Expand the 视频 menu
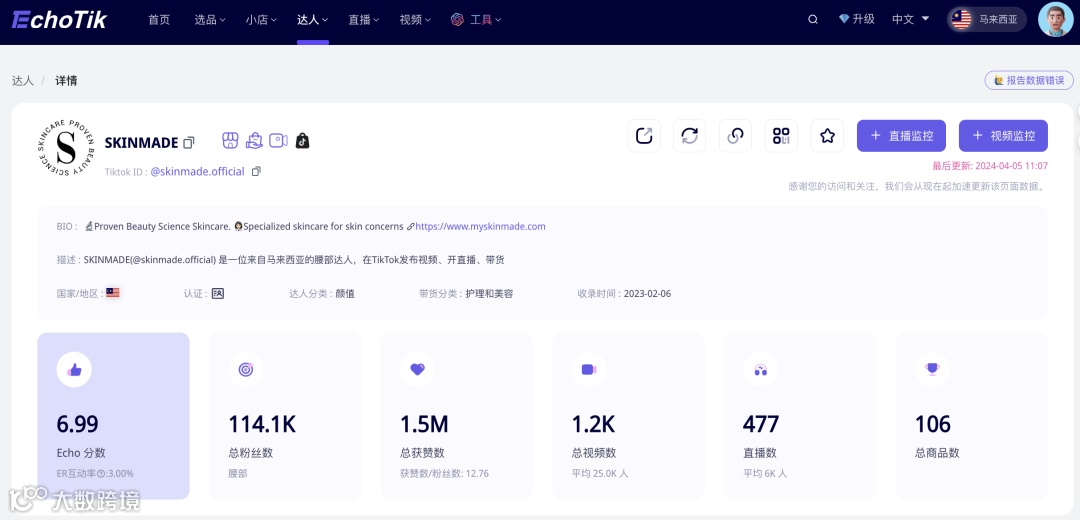This screenshot has width=1080, height=520. (415, 20)
